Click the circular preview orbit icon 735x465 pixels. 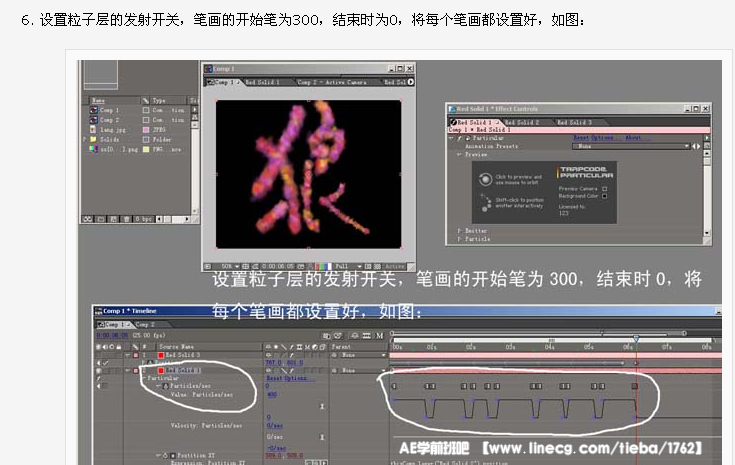pyautogui.click(x=485, y=179)
